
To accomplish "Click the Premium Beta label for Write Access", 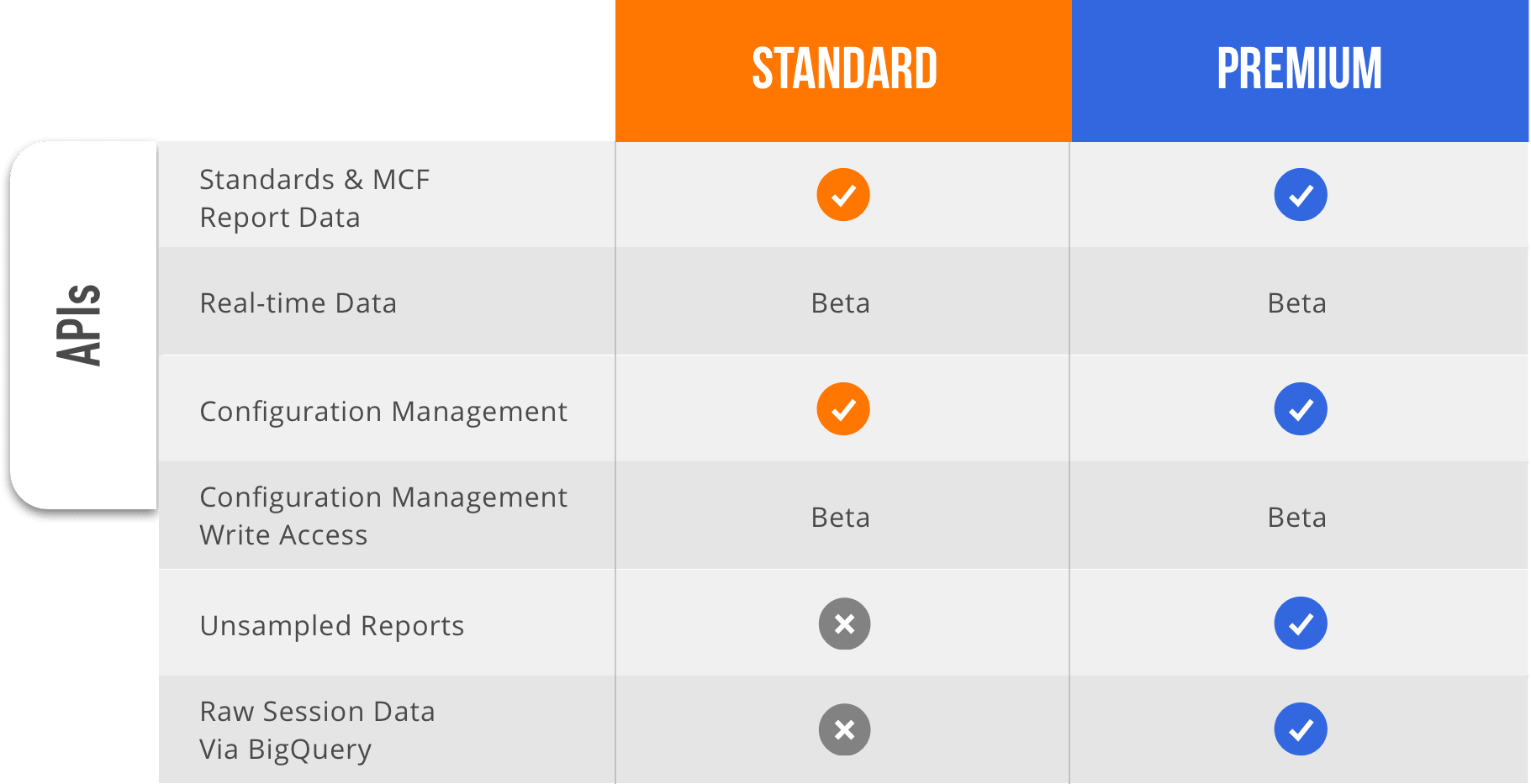I will coord(1297,518).
